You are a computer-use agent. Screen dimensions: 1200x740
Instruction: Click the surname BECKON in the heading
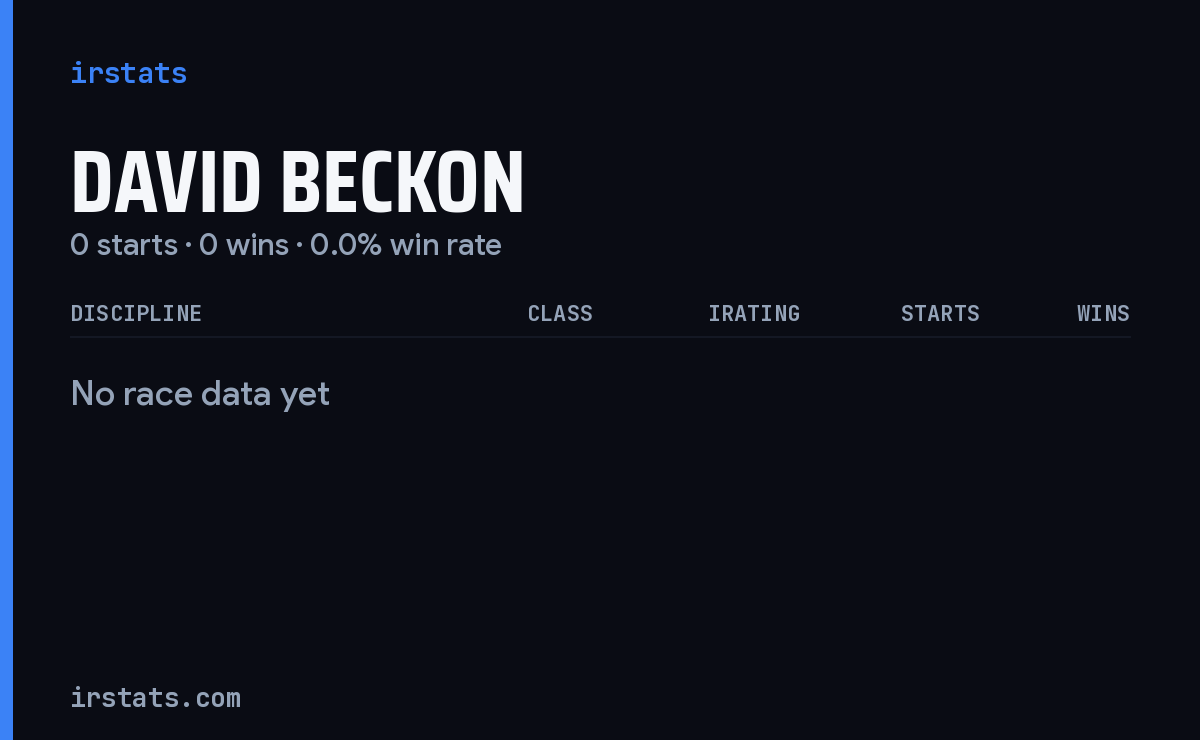click(x=402, y=184)
